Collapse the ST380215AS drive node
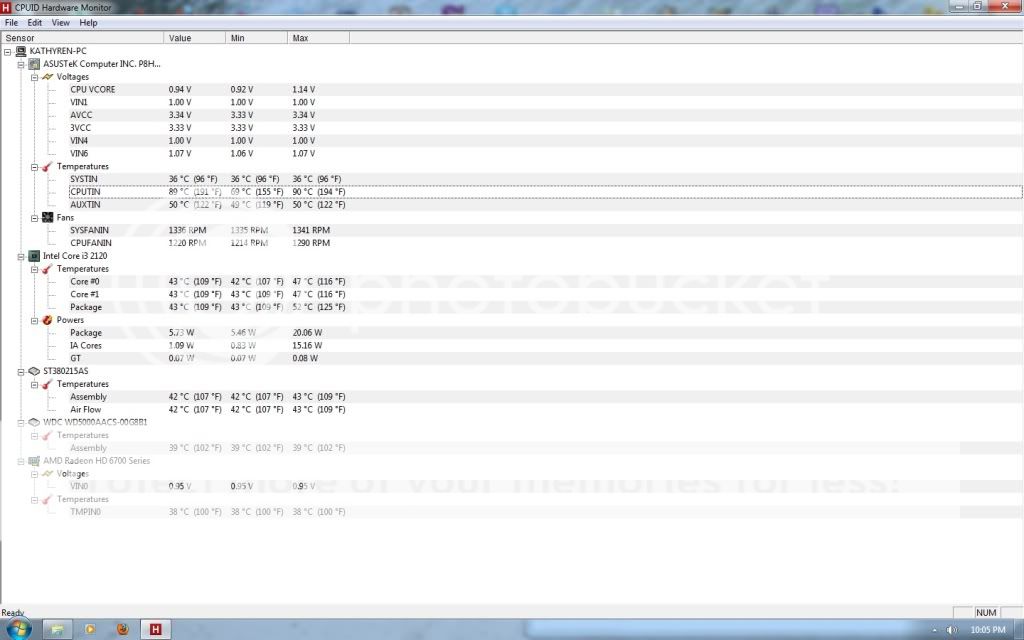 (x=21, y=372)
